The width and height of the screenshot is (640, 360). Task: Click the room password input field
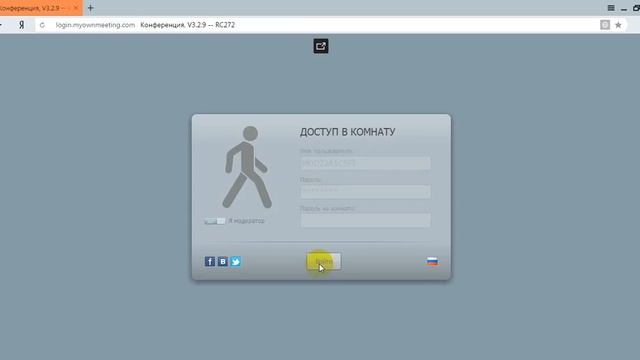(365, 220)
